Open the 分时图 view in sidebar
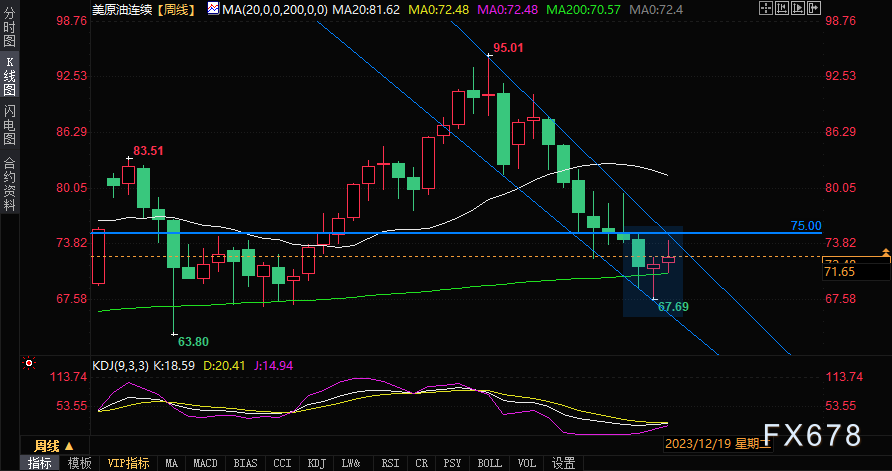The width and height of the screenshot is (892, 471). [x=10, y=26]
